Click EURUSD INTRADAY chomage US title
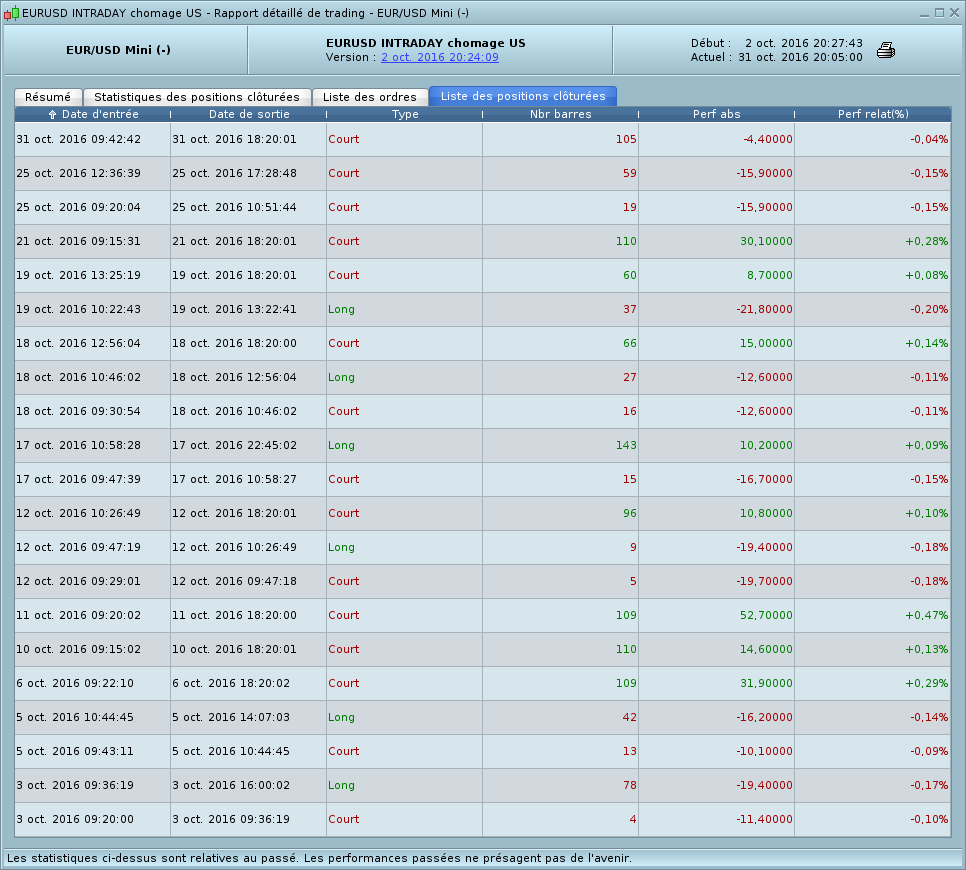This screenshot has height=870, width=966. 426,43
